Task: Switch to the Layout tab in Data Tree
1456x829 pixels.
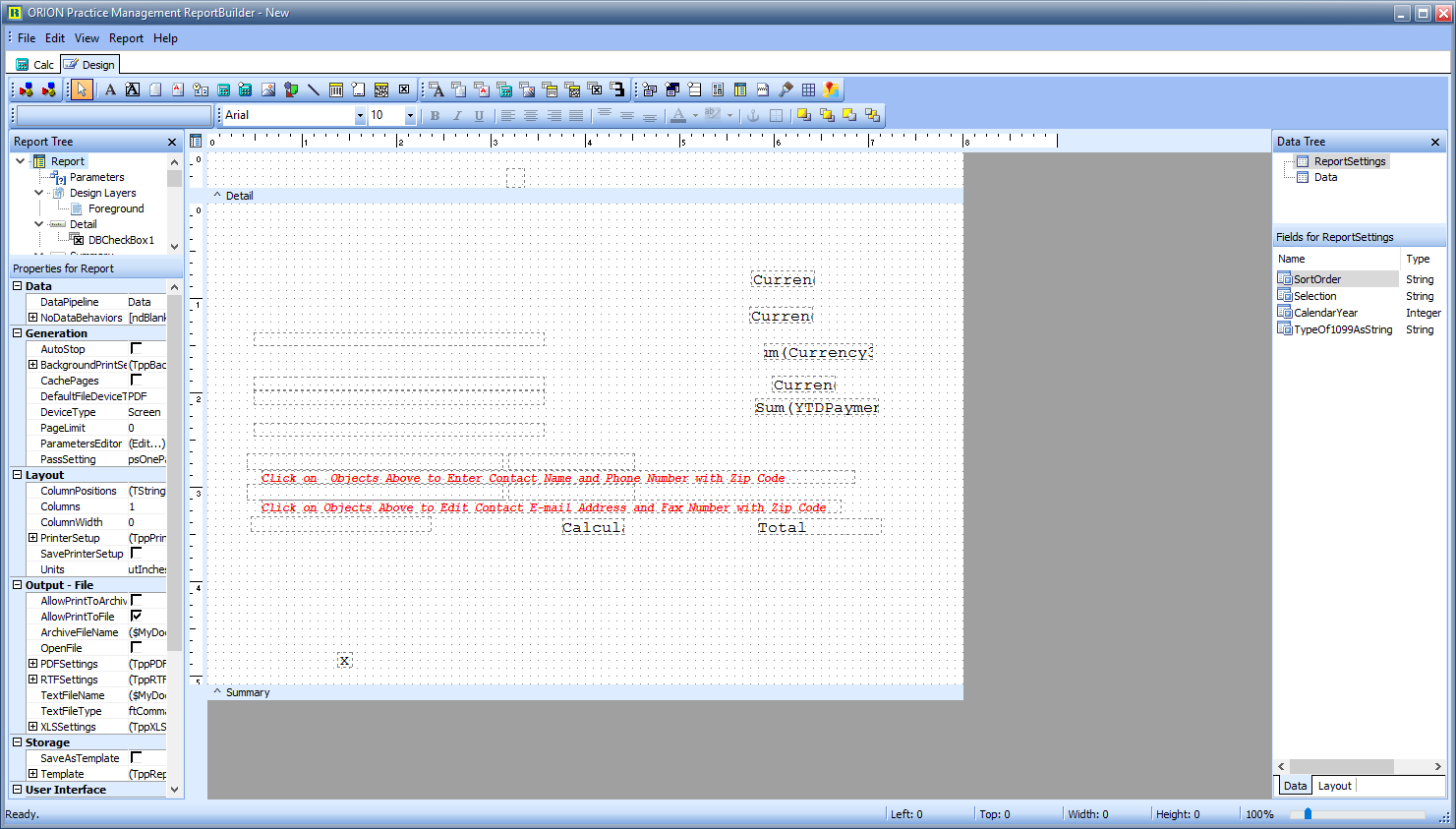Action: (1334, 786)
